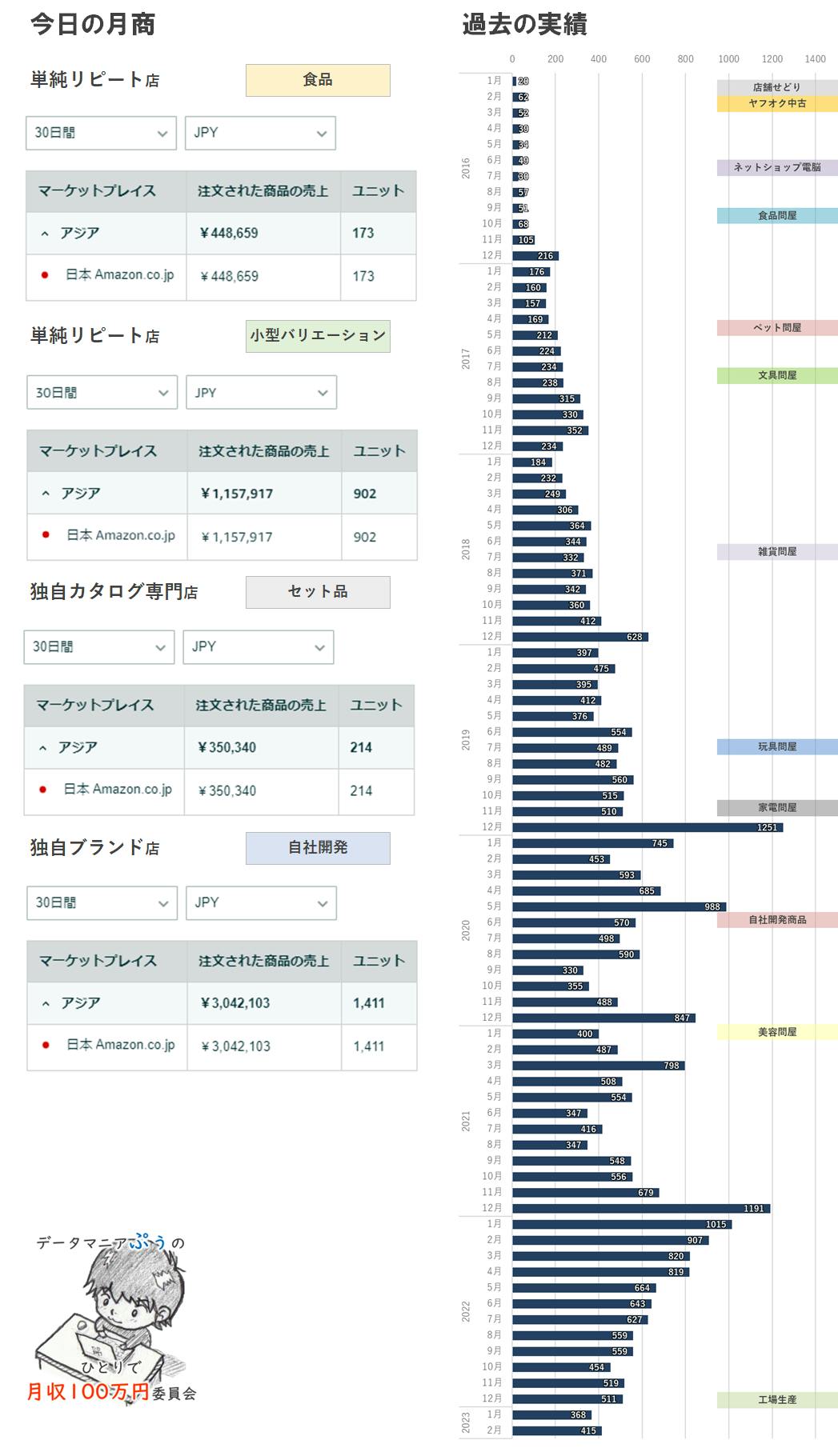Collapse the アジア row showing ¥1,157,917
Screen dimensions: 838x1456
pos(46,494)
